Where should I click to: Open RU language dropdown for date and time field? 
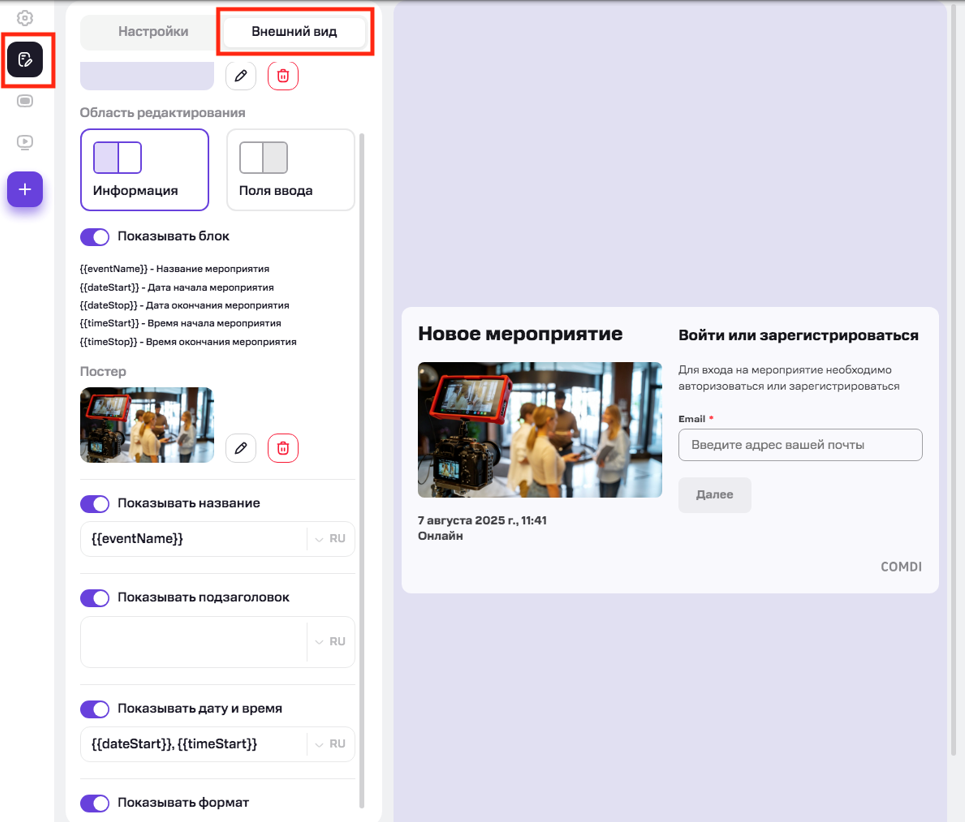[330, 744]
